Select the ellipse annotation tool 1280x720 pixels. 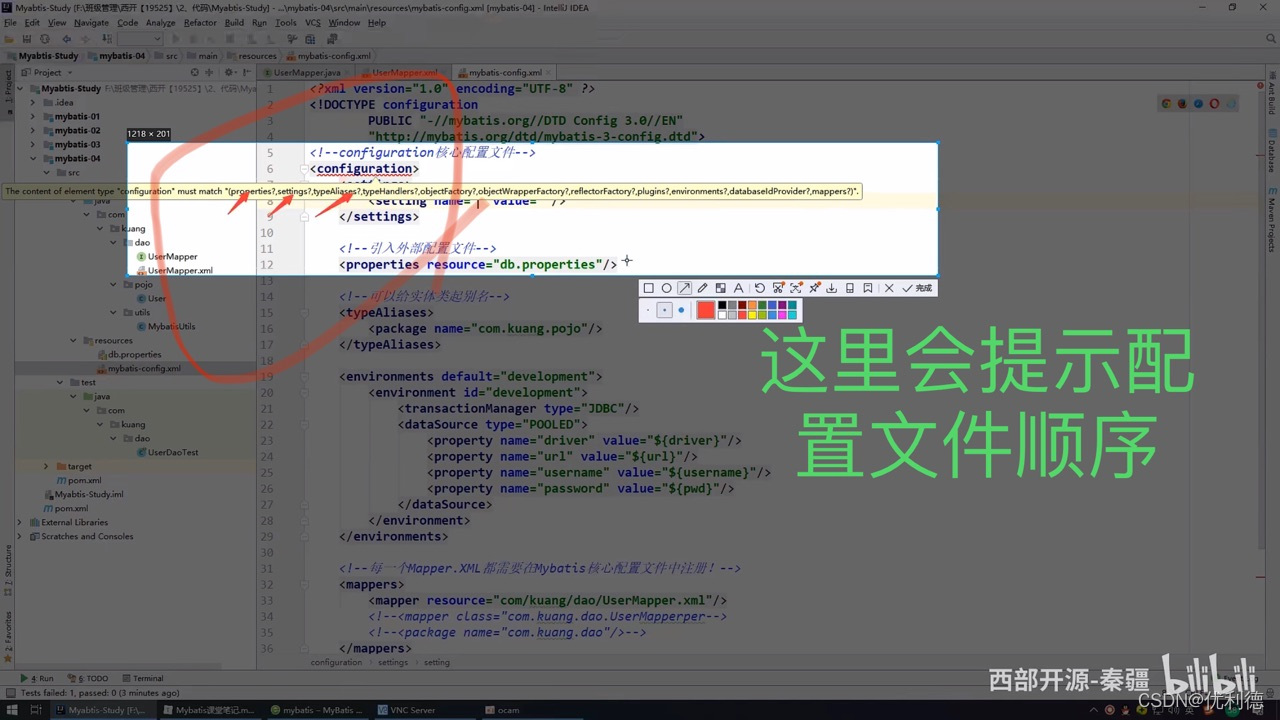click(x=666, y=288)
